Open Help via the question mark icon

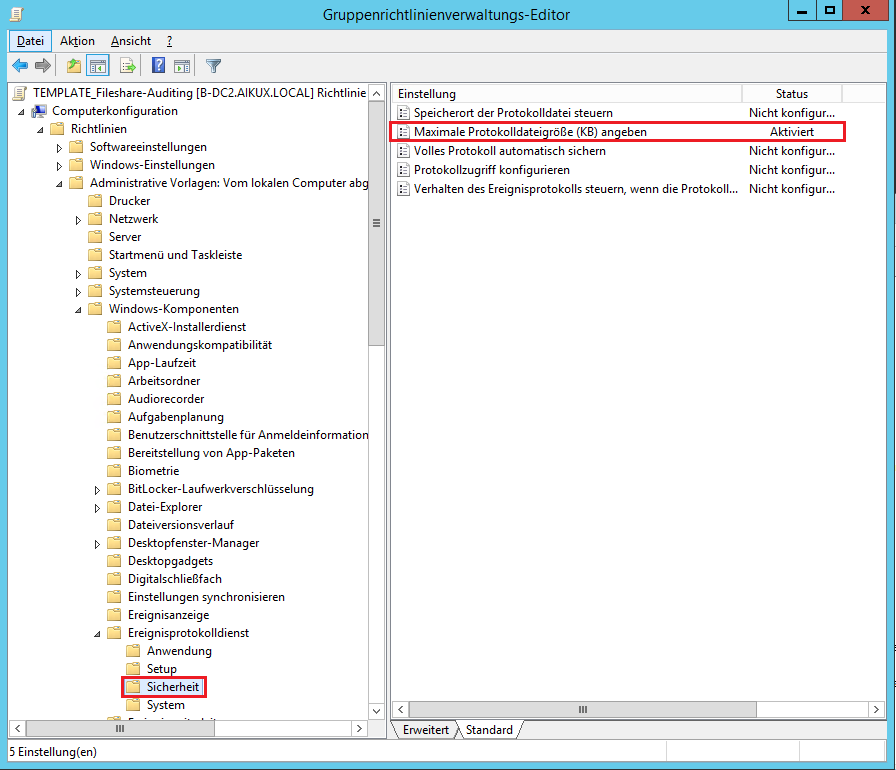point(158,66)
